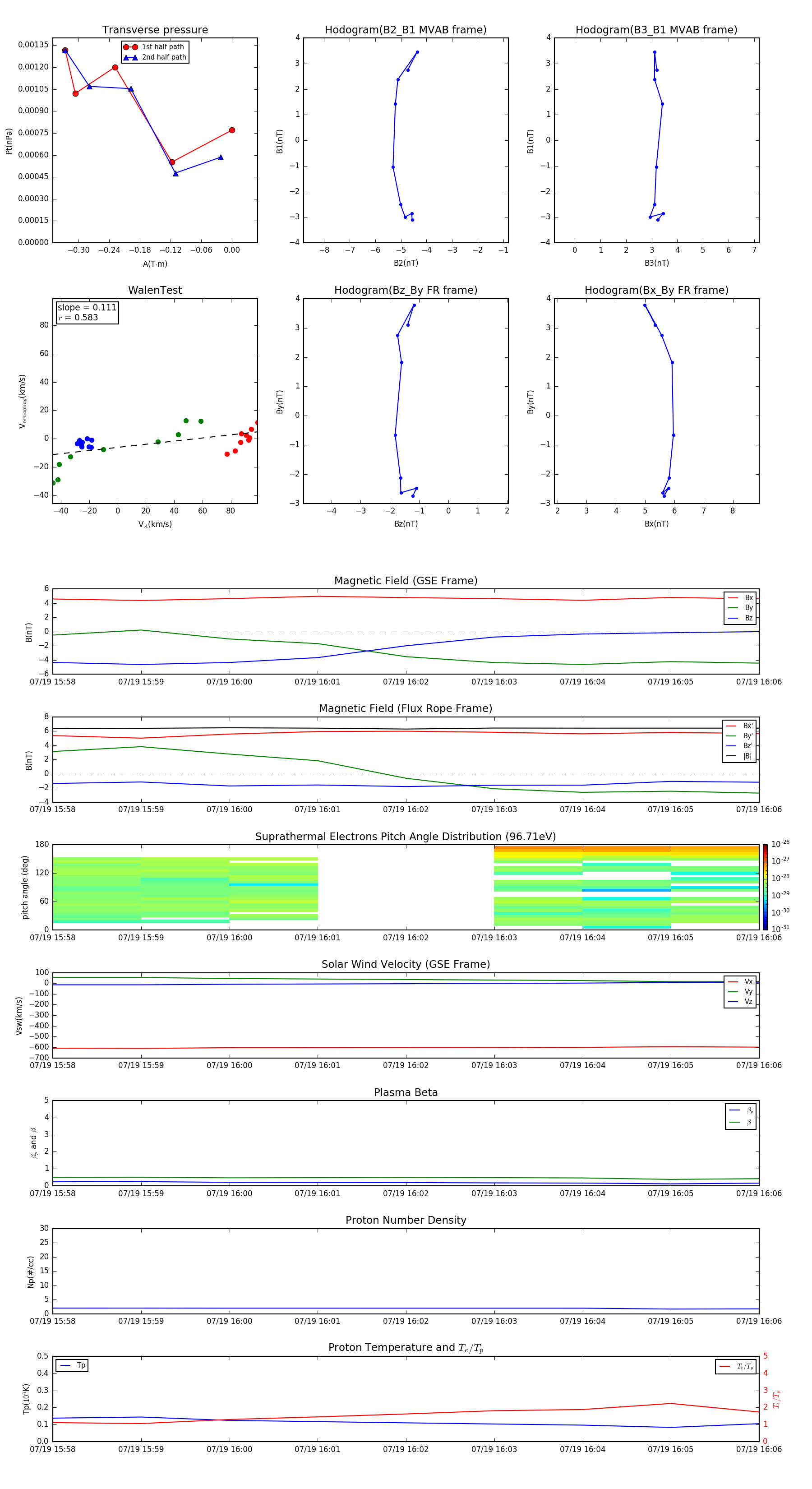The height and width of the screenshot is (1489, 812).
Task: Click the 'Pt(nPa)' y-axis label
Action: point(9,141)
